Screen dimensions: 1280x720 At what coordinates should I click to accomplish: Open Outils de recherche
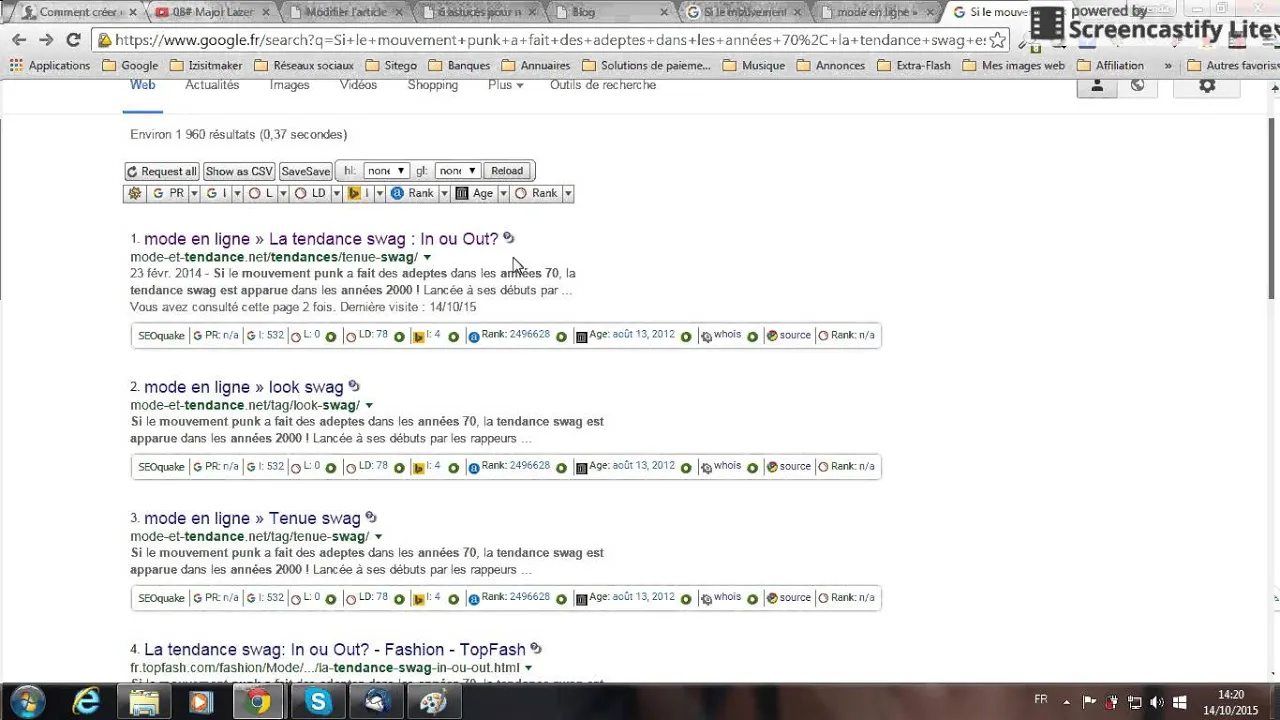(603, 85)
